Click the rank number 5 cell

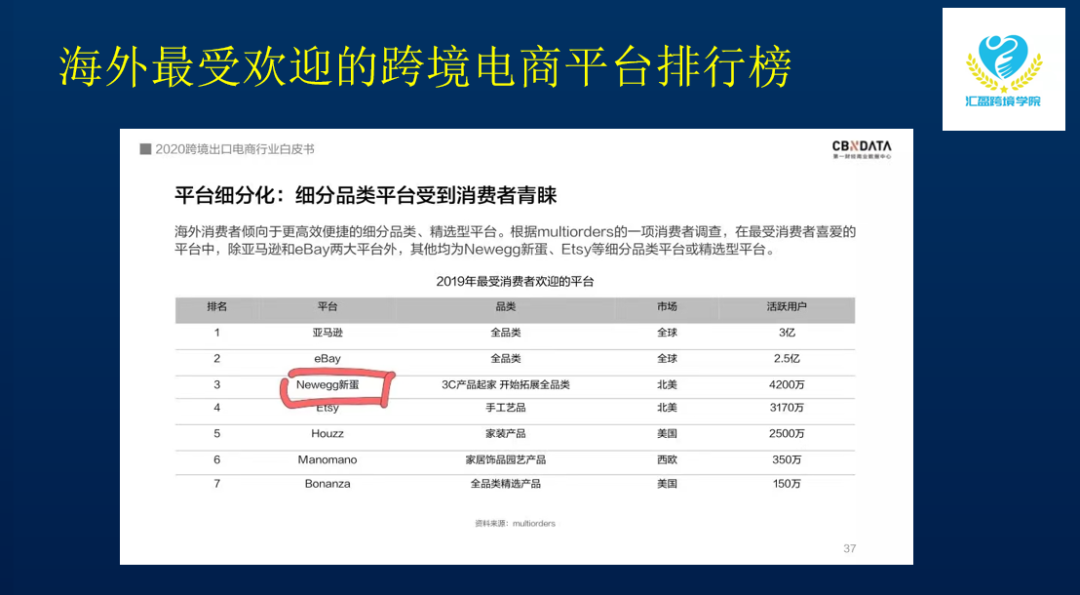click(217, 434)
